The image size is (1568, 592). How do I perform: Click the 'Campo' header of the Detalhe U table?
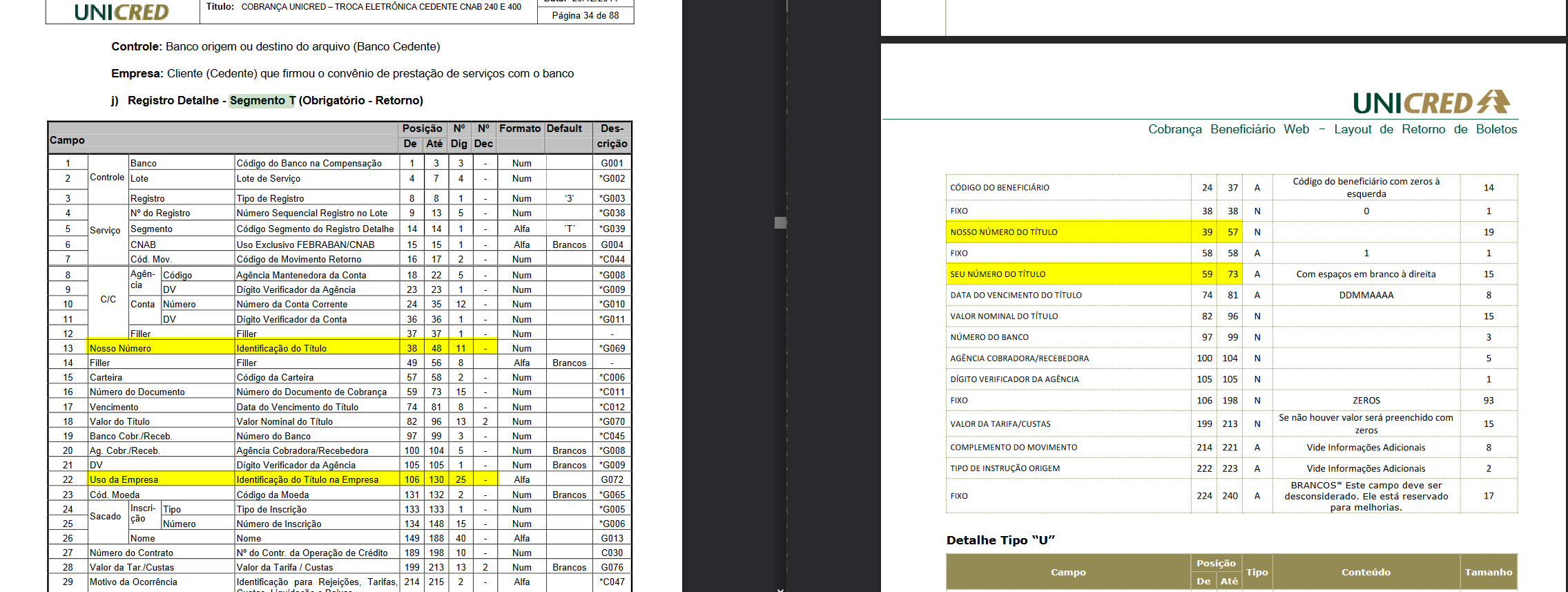[1068, 572]
